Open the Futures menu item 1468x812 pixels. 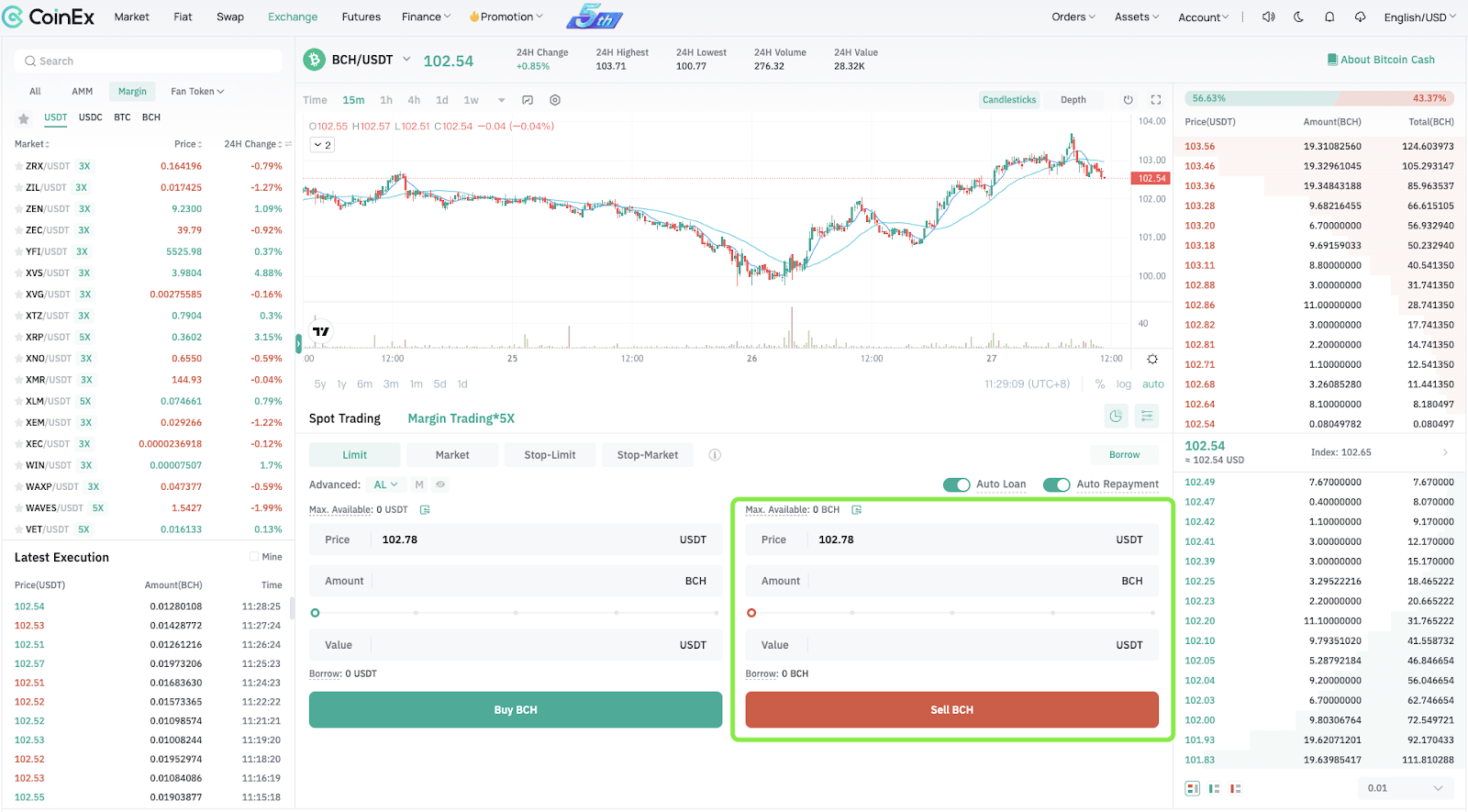pyautogui.click(x=361, y=17)
